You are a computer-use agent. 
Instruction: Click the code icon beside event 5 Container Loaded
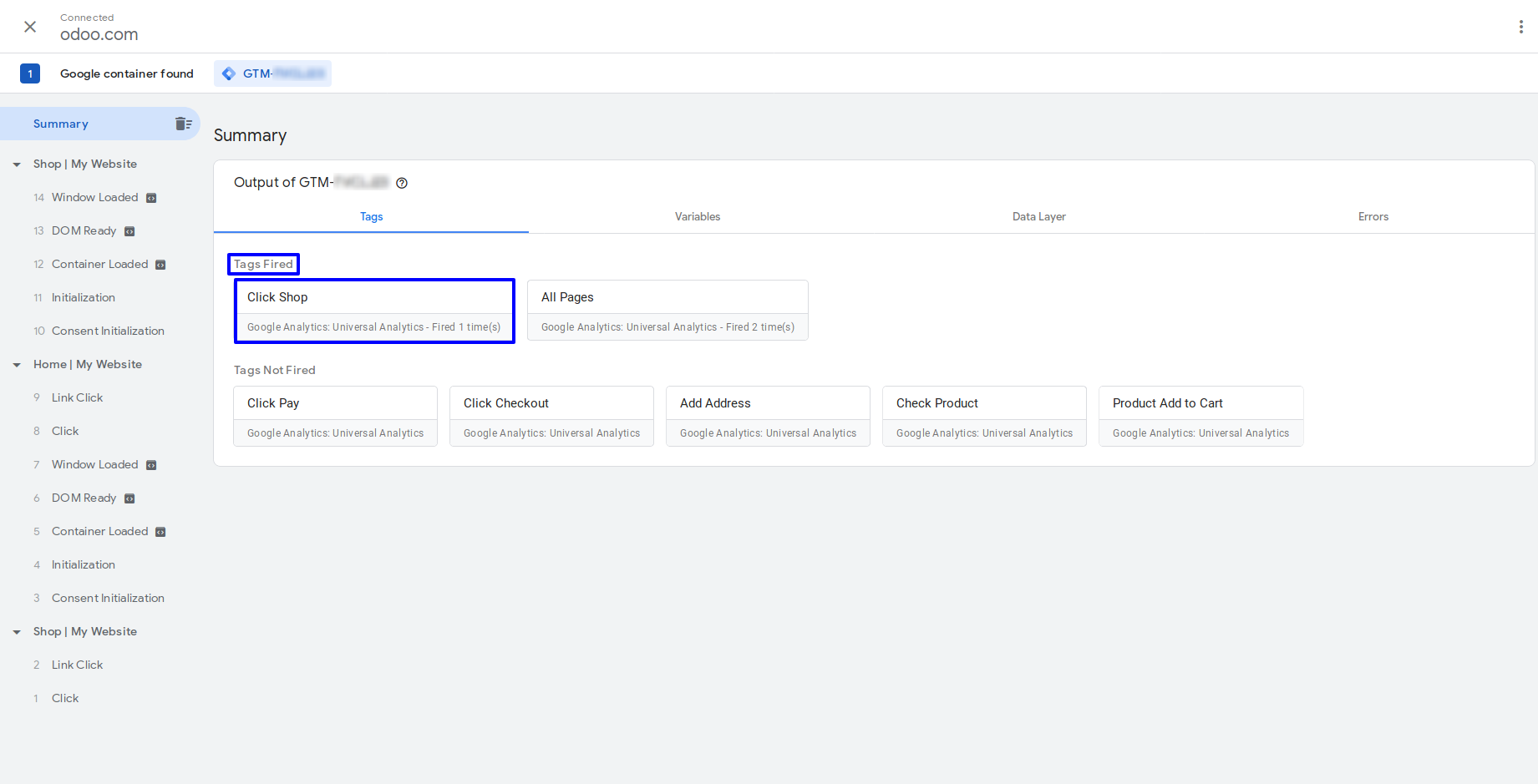(x=160, y=532)
